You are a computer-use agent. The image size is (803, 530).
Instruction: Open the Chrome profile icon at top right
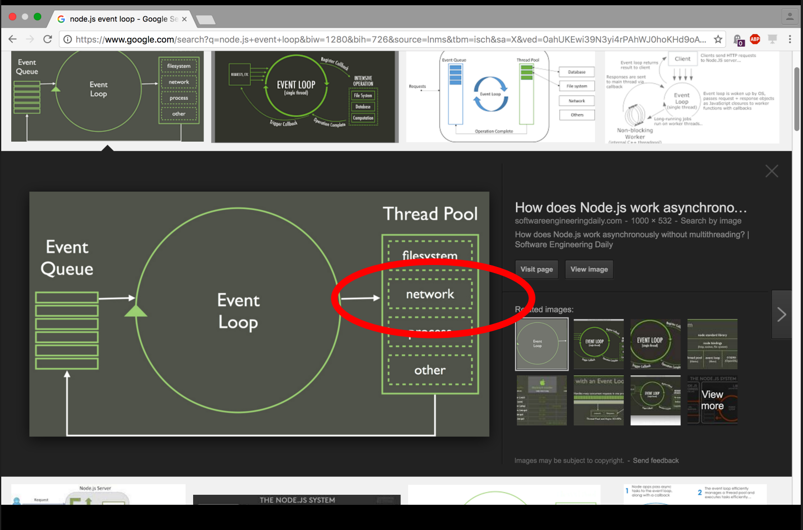(x=789, y=16)
